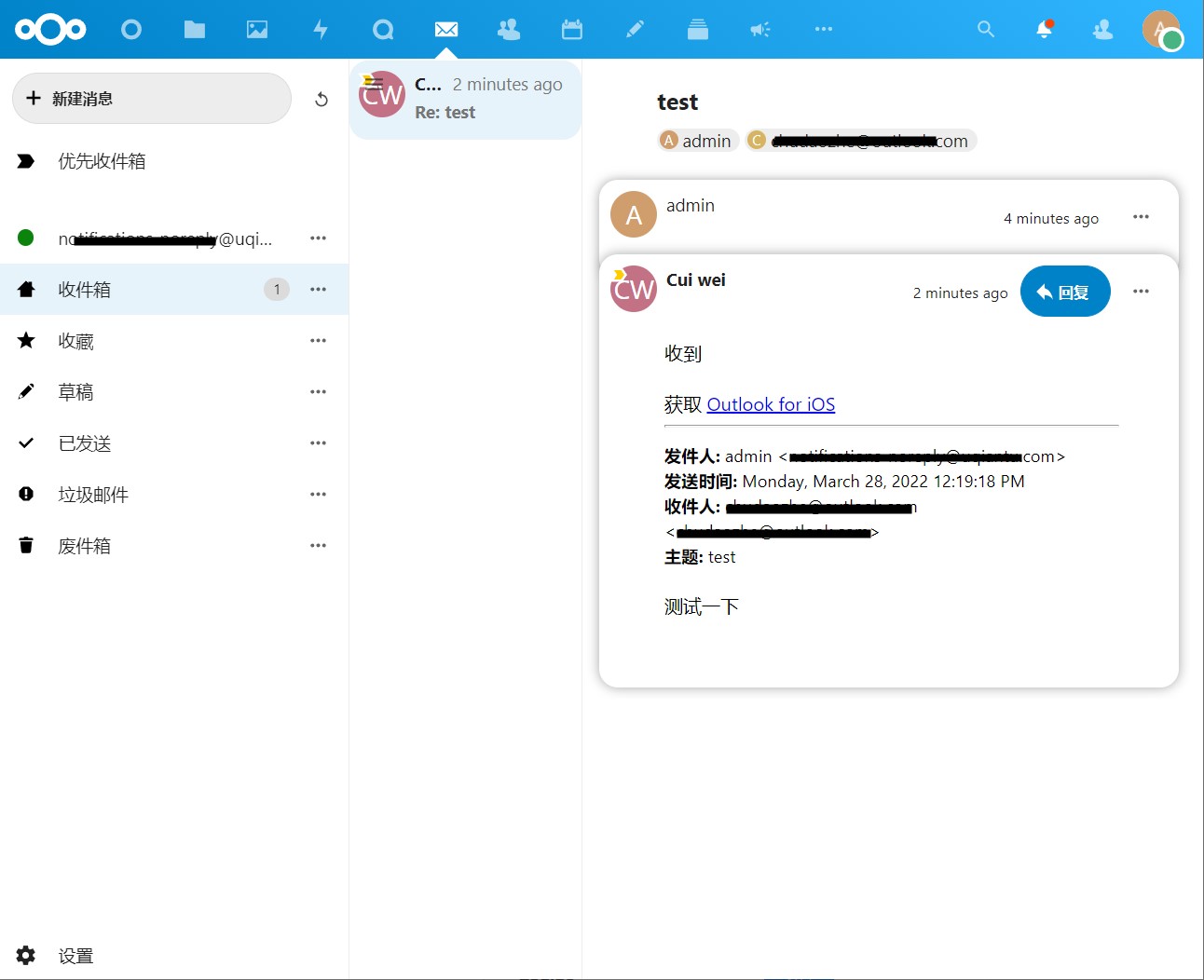Open the Contacts app icon
The width and height of the screenshot is (1204, 980).
[509, 30]
